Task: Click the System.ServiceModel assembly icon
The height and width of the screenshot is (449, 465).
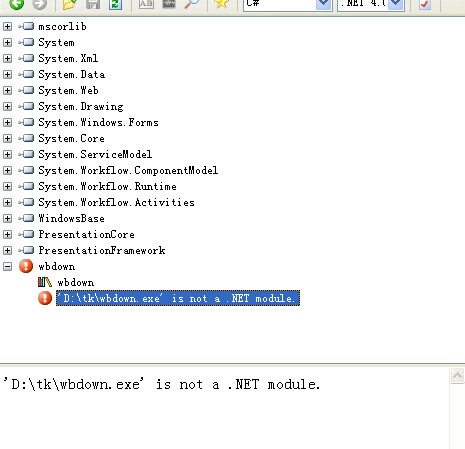Action: pos(27,154)
